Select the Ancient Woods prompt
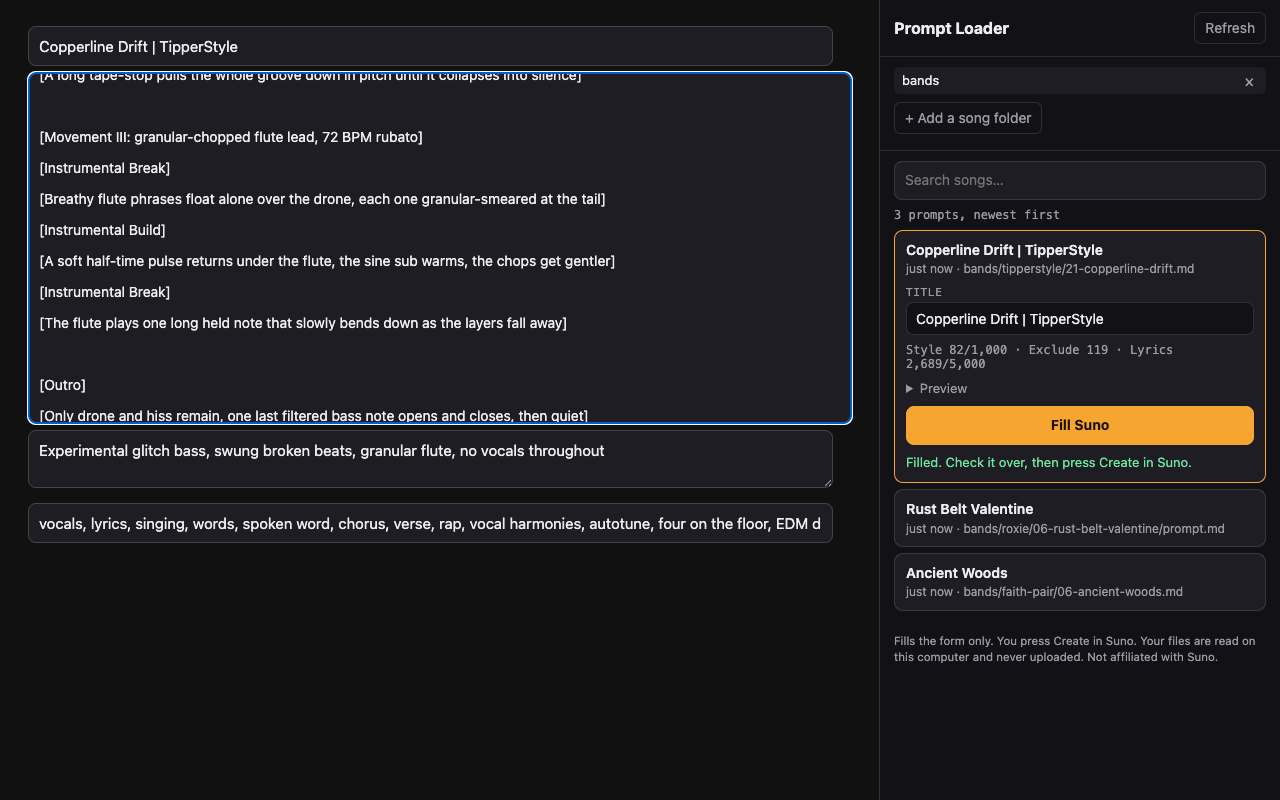1280x800 pixels. [x=1080, y=582]
